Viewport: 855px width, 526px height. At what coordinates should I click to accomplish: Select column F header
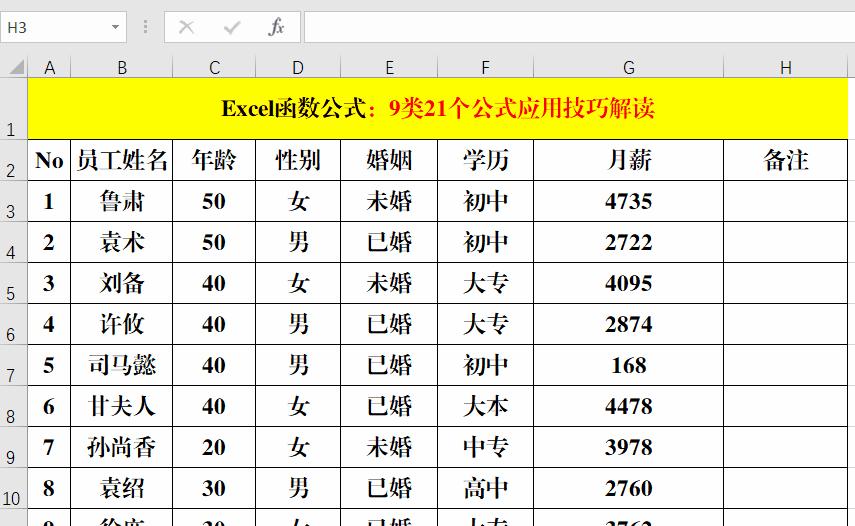[x=485, y=68]
